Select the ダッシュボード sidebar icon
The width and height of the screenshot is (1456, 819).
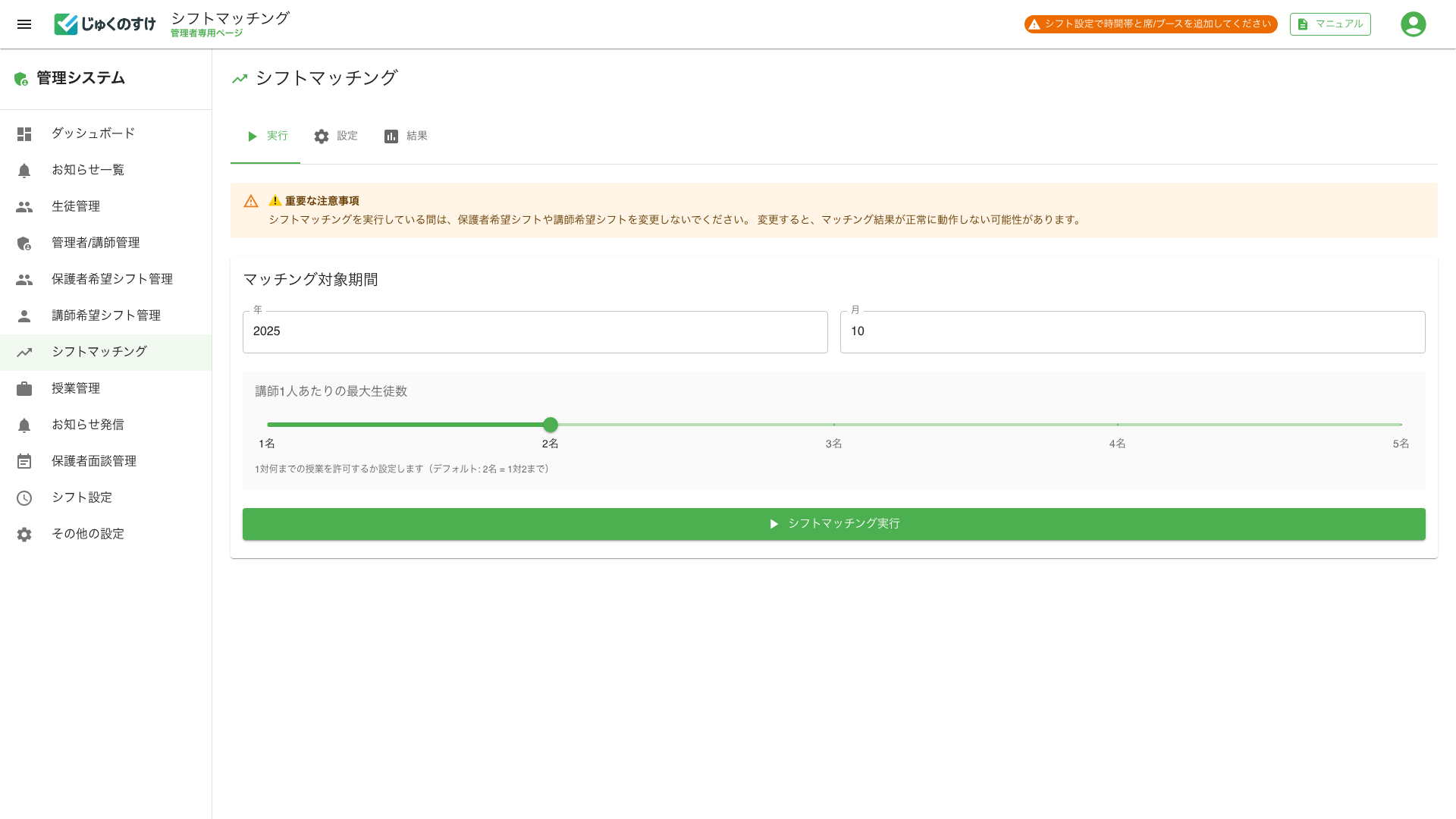pyautogui.click(x=24, y=133)
